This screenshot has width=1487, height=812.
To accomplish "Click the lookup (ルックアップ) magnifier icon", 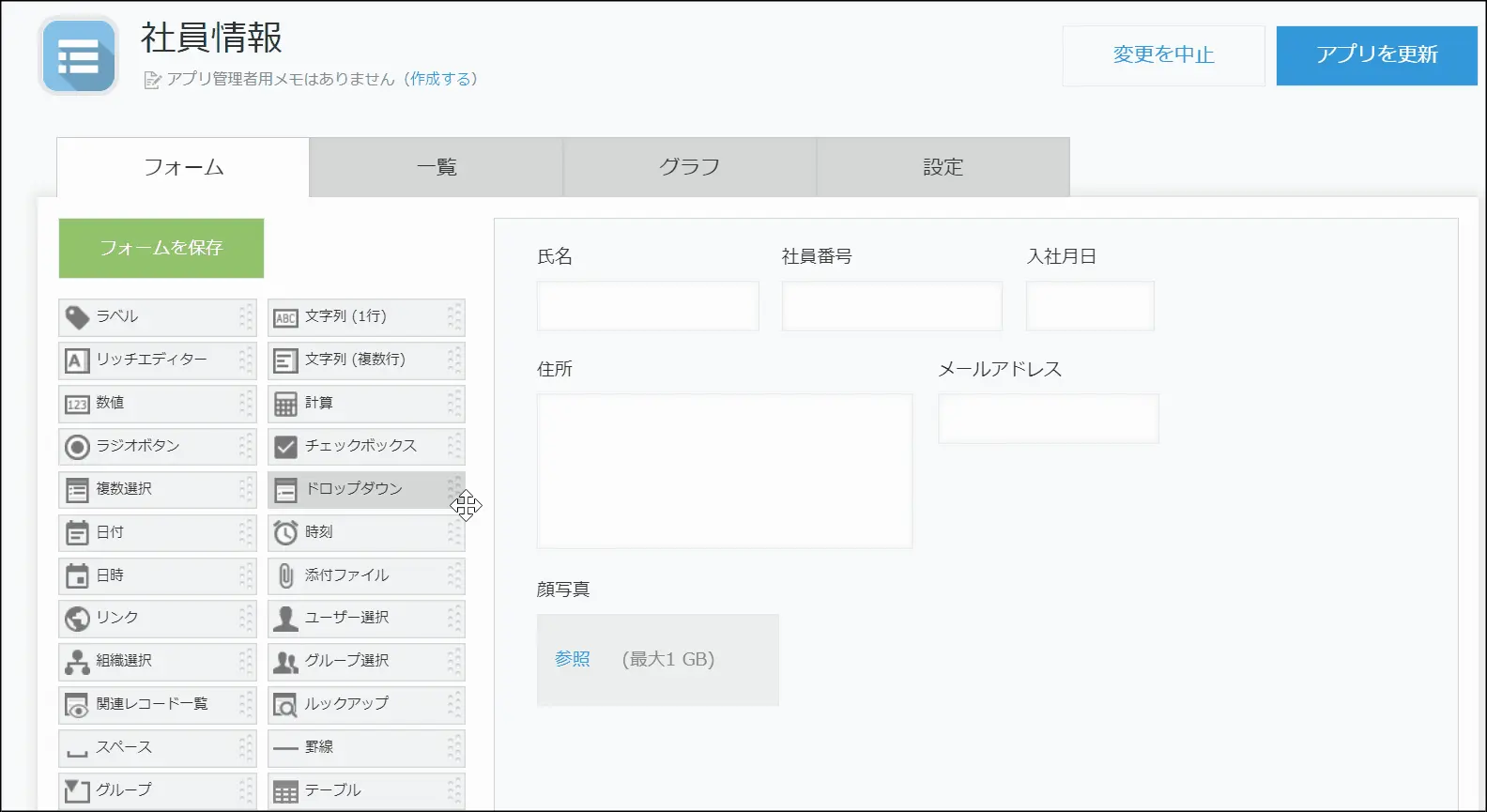I will point(285,704).
